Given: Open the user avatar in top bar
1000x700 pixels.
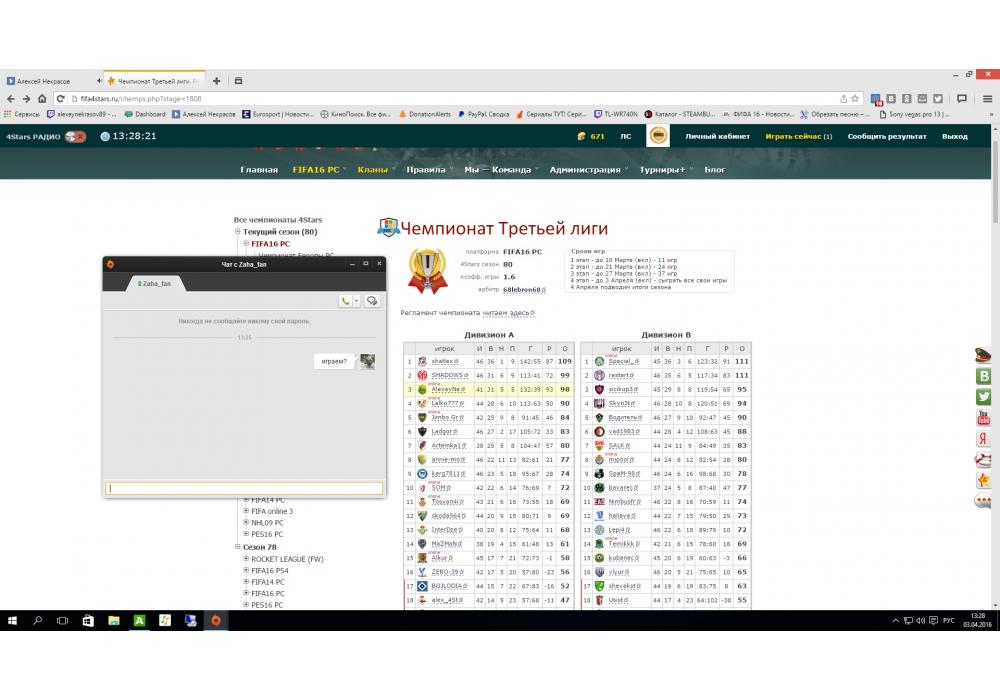Looking at the screenshot, I should pyautogui.click(x=658, y=136).
